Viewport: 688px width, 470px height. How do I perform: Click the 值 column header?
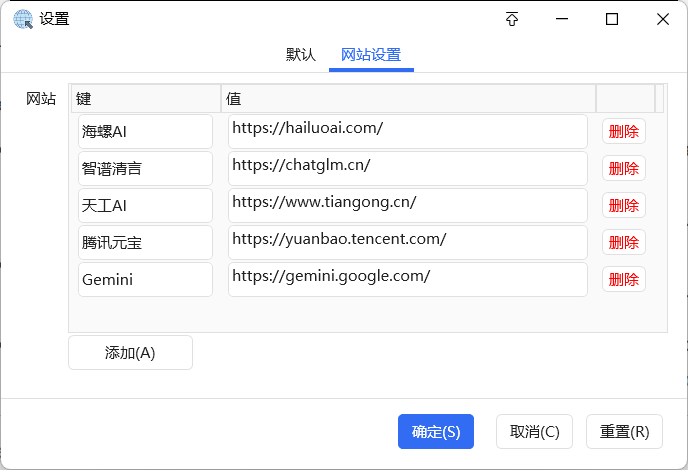(x=408, y=98)
